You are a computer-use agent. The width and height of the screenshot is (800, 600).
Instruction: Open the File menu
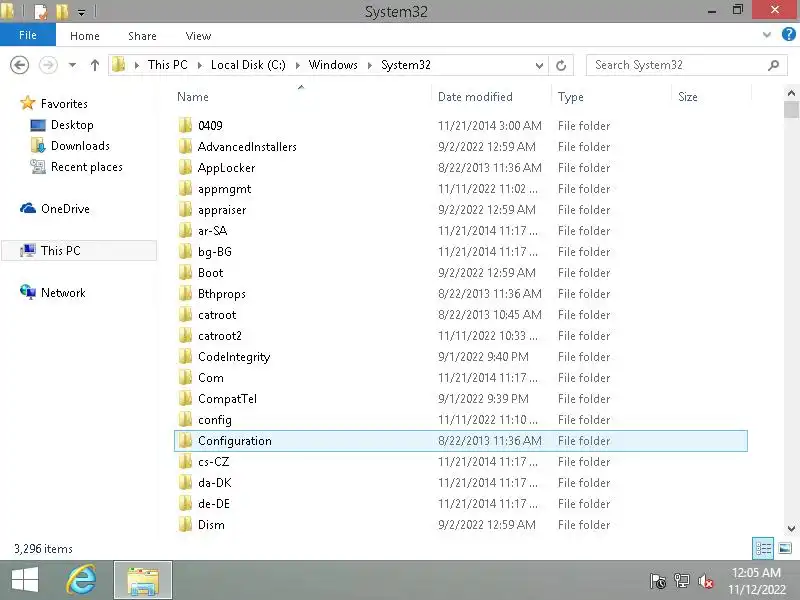point(28,35)
